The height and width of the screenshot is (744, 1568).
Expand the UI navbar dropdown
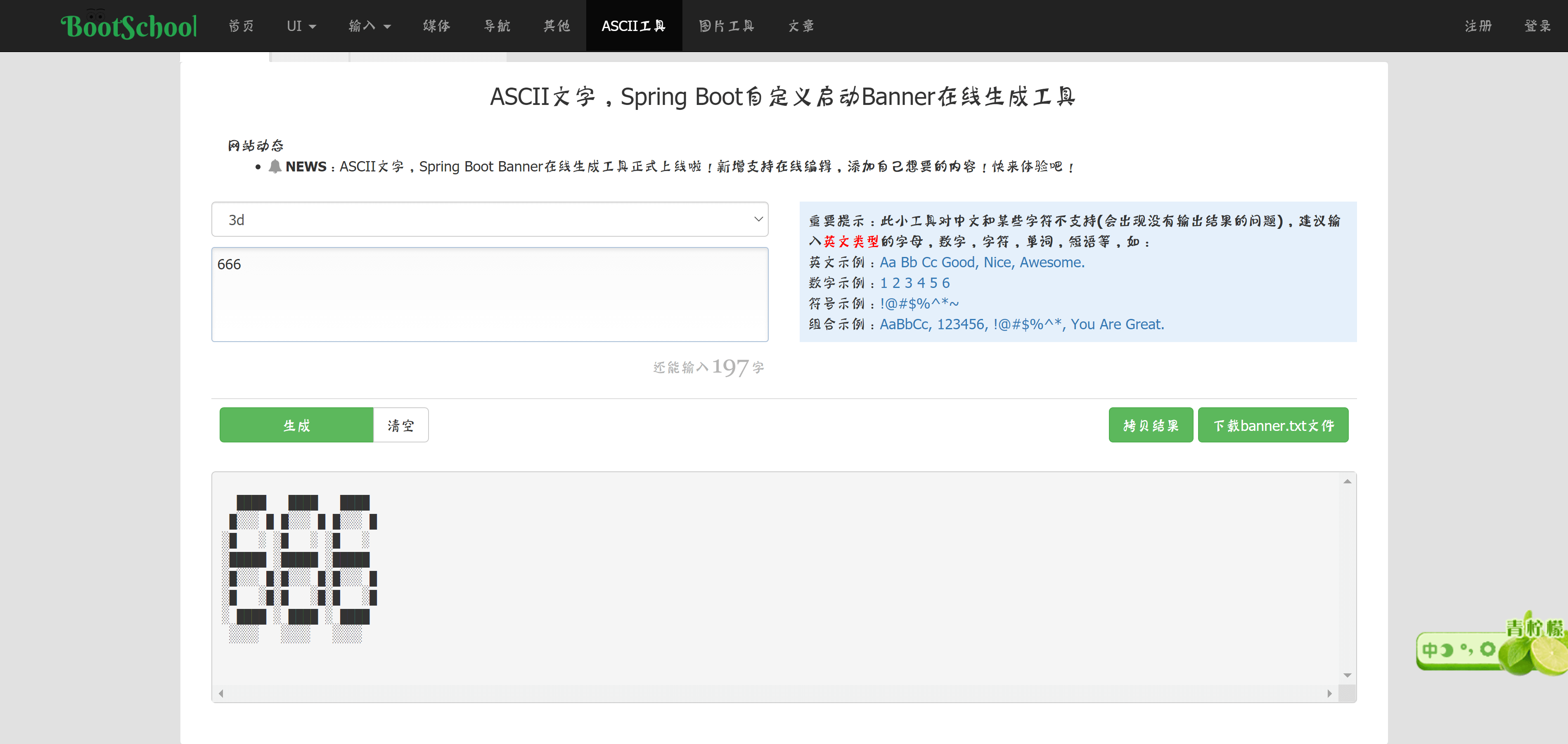301,26
